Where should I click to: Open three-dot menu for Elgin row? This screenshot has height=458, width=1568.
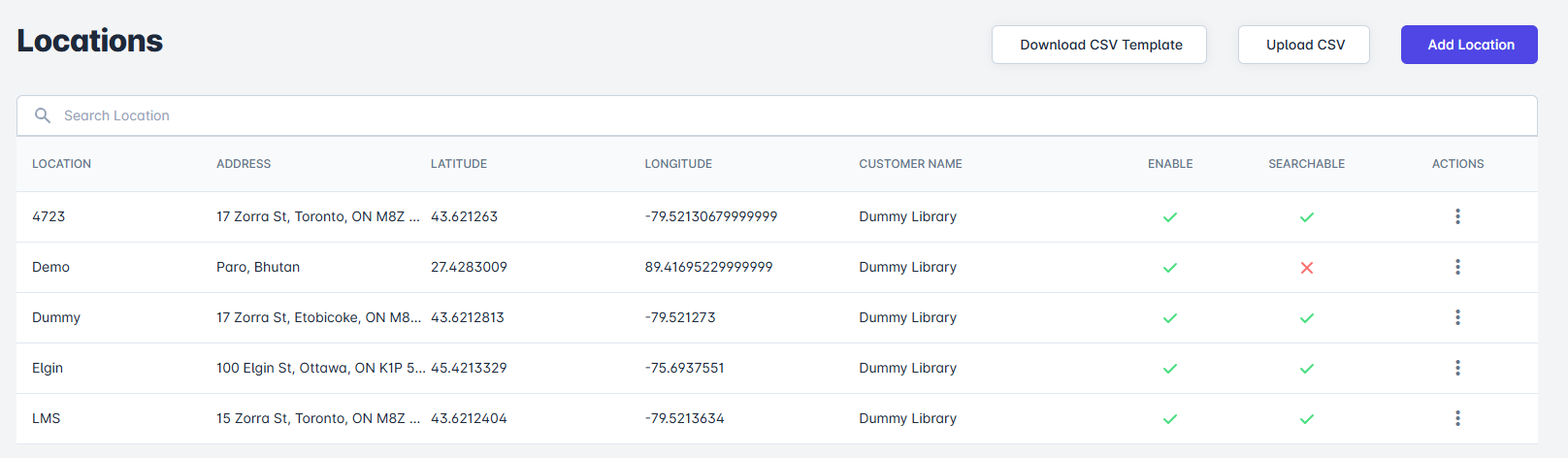(x=1457, y=368)
